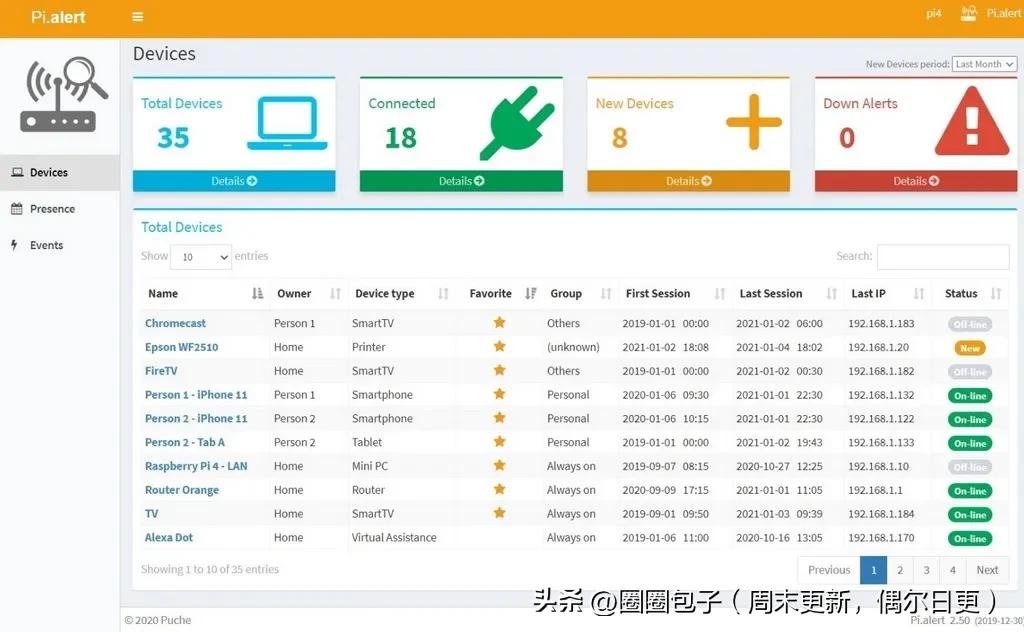Open Details of Total Devices card
The width and height of the screenshot is (1024, 632).
click(x=234, y=181)
